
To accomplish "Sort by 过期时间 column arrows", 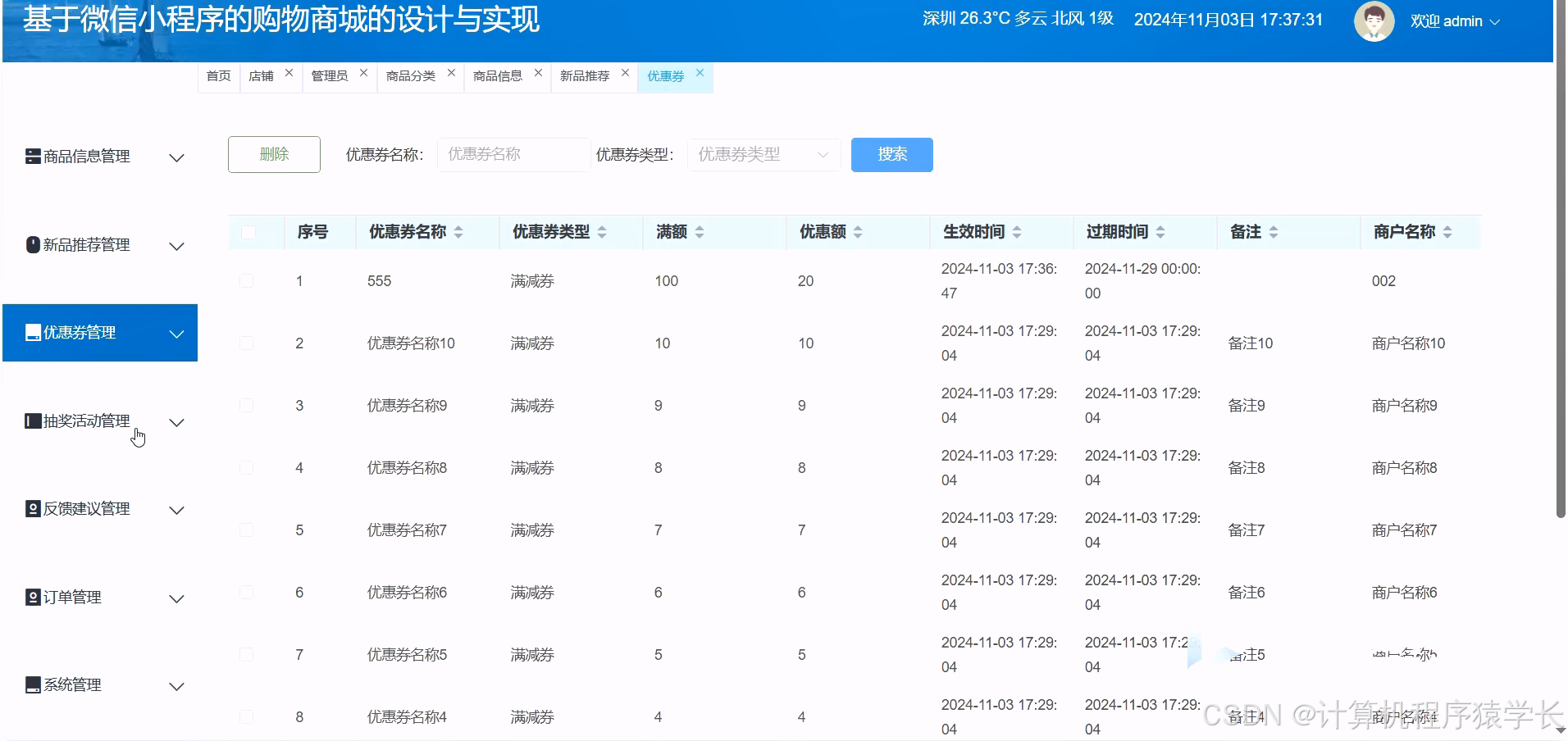I will click(1160, 233).
